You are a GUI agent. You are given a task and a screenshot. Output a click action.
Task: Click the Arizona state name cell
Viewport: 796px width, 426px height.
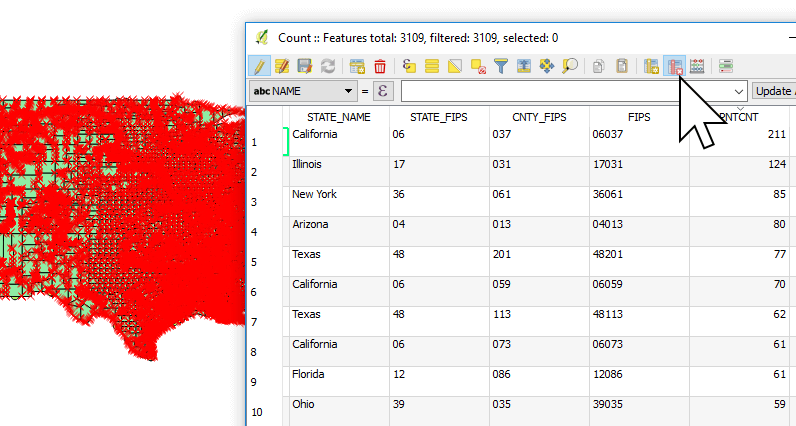pyautogui.click(x=339, y=232)
